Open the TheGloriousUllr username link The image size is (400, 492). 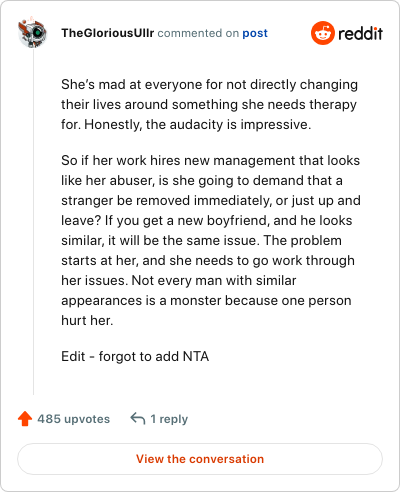[x=108, y=33]
